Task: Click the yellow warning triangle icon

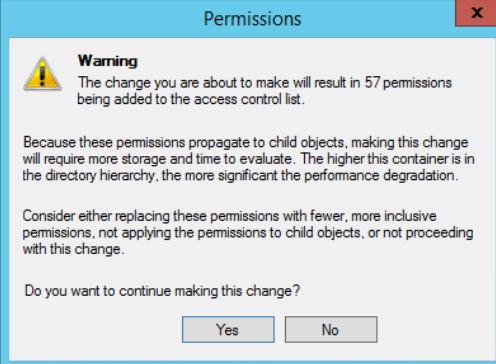Action: [x=42, y=74]
